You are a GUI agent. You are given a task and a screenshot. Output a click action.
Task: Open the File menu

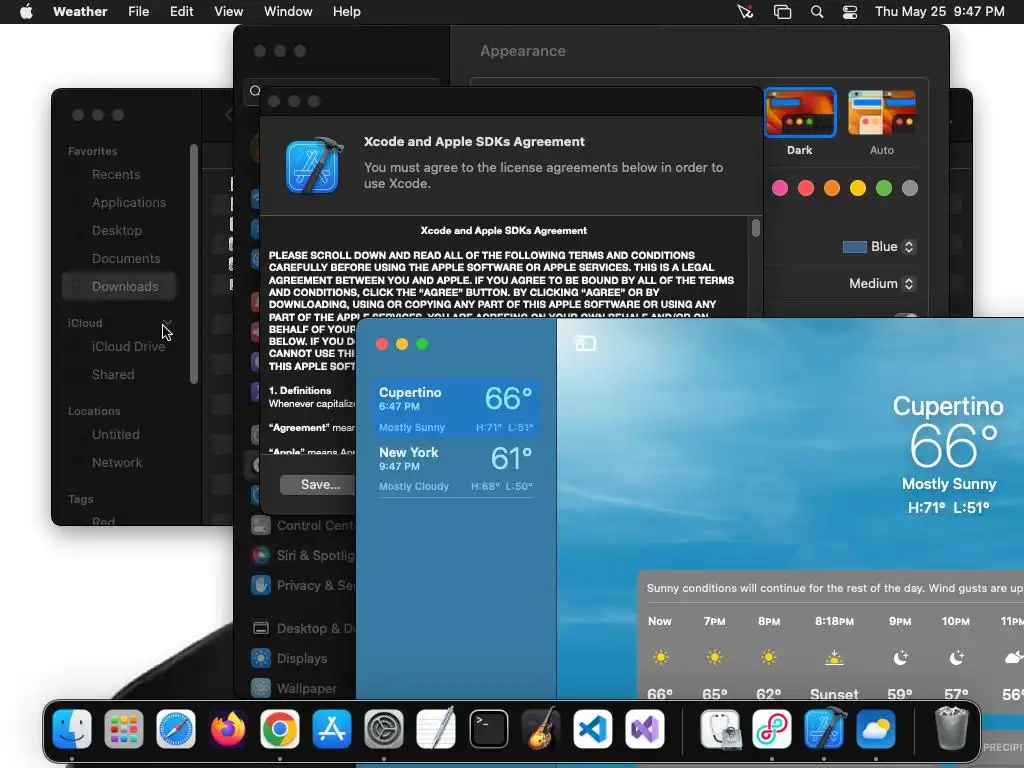coord(138,12)
